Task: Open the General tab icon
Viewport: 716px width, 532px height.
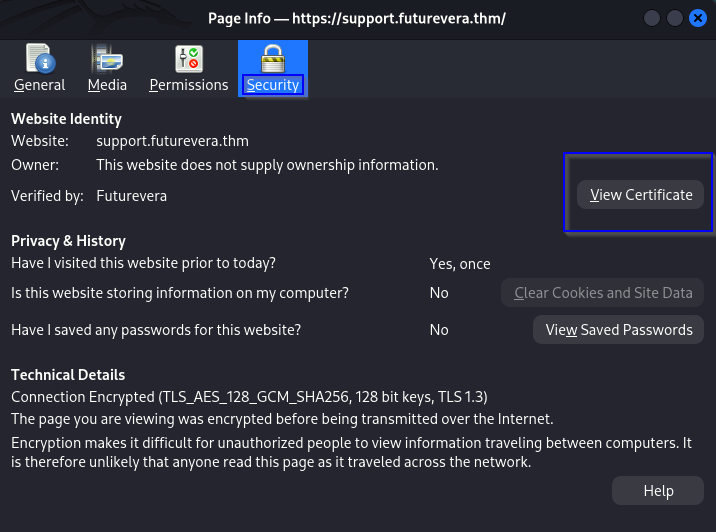Action: tap(39, 60)
